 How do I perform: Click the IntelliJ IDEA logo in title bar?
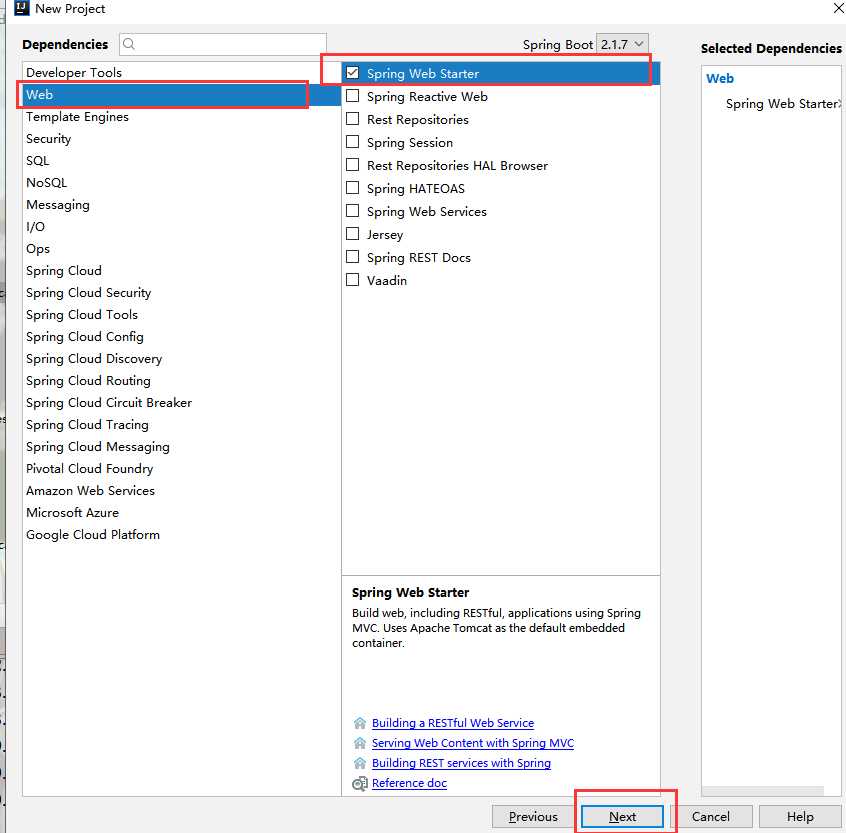pos(21,8)
